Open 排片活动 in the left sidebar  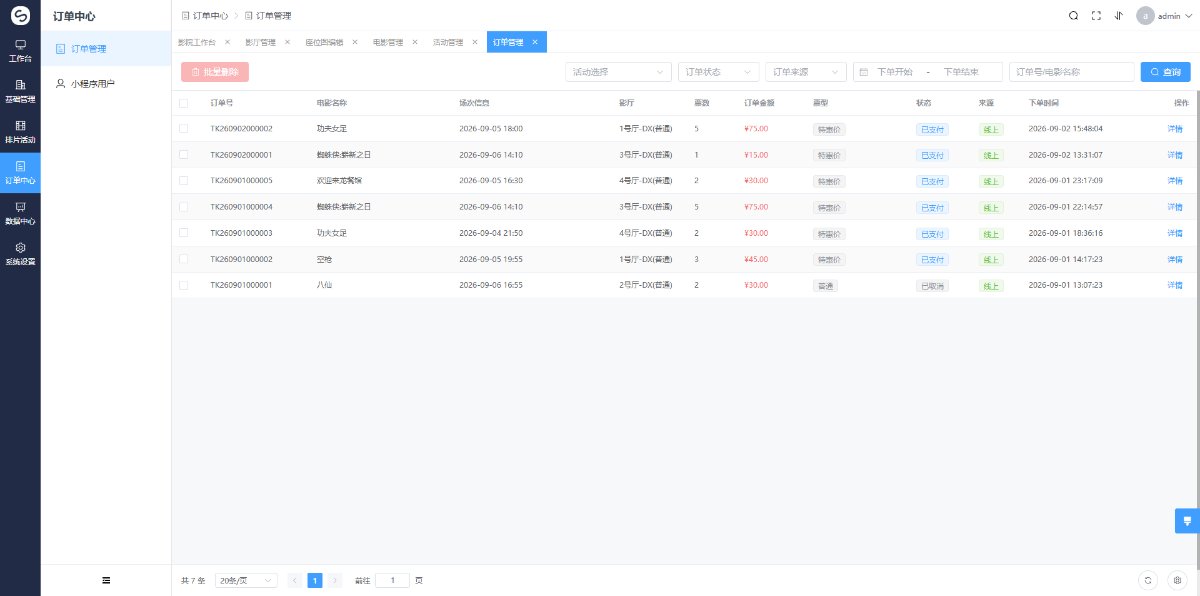[20, 132]
